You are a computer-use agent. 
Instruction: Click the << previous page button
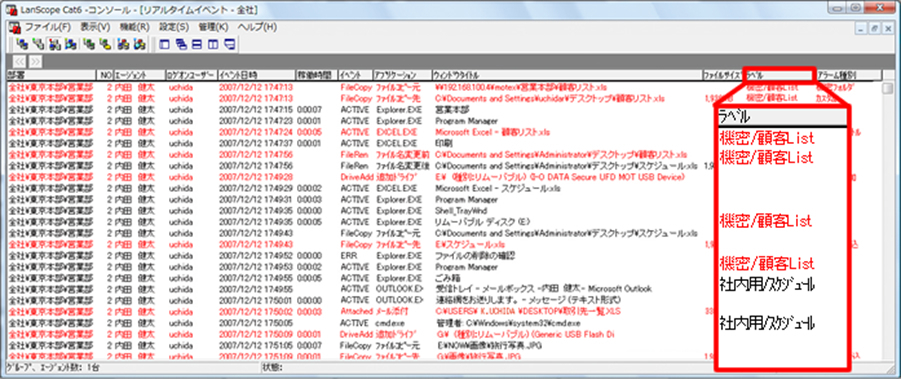click(x=20, y=61)
